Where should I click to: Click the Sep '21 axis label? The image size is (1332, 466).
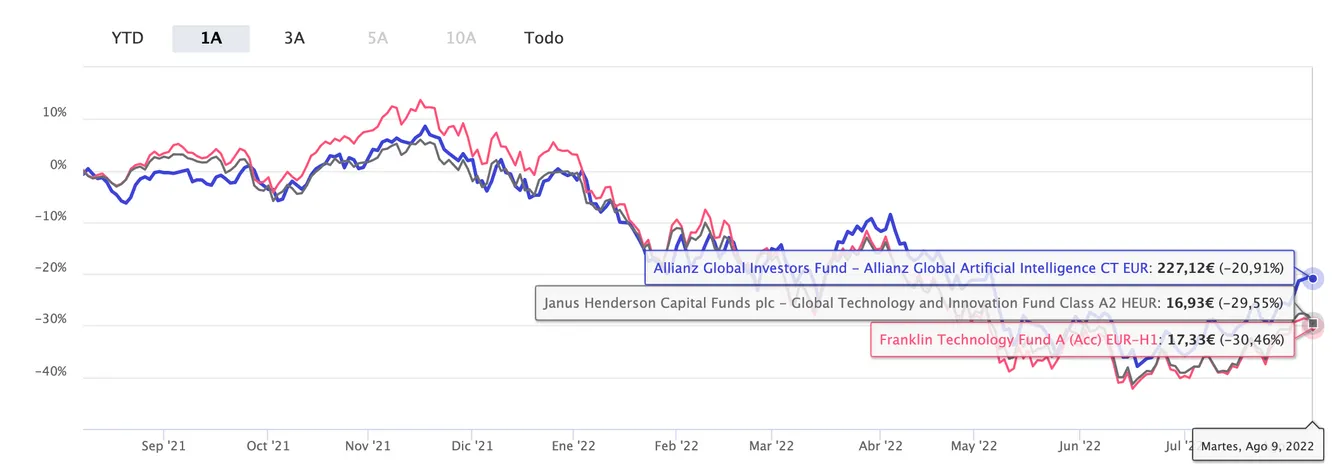pyautogui.click(x=164, y=446)
